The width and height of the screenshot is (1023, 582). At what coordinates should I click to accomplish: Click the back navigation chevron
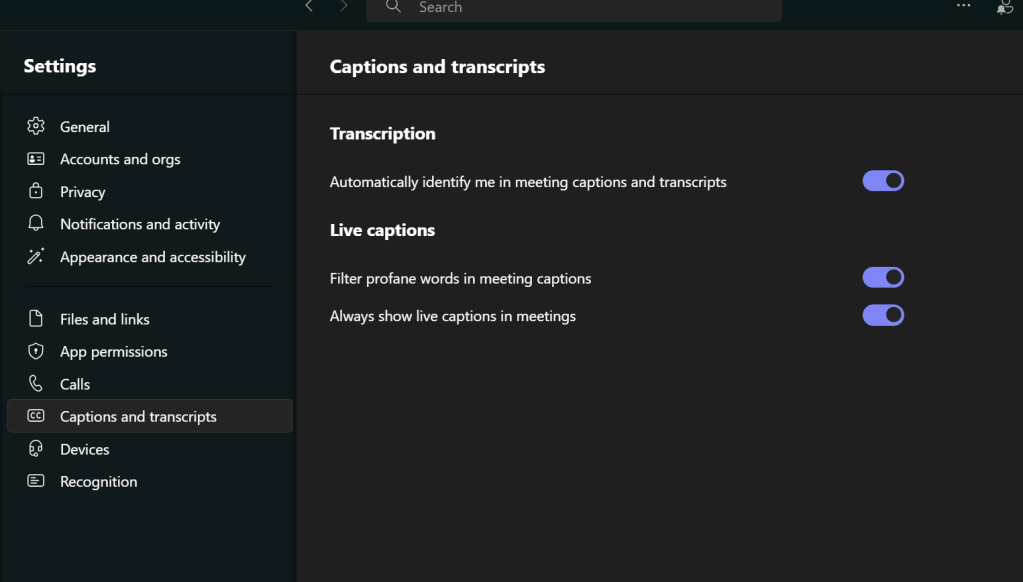[x=309, y=6]
